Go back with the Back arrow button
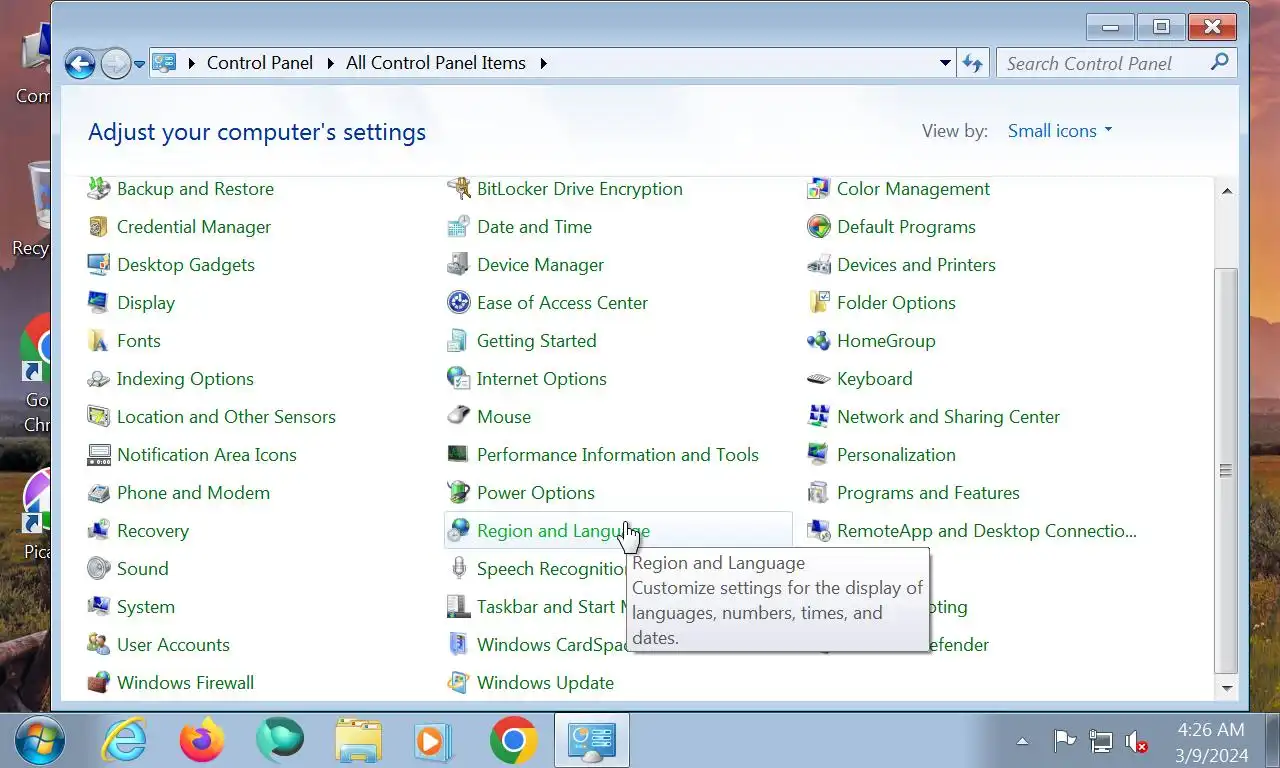 pos(80,63)
